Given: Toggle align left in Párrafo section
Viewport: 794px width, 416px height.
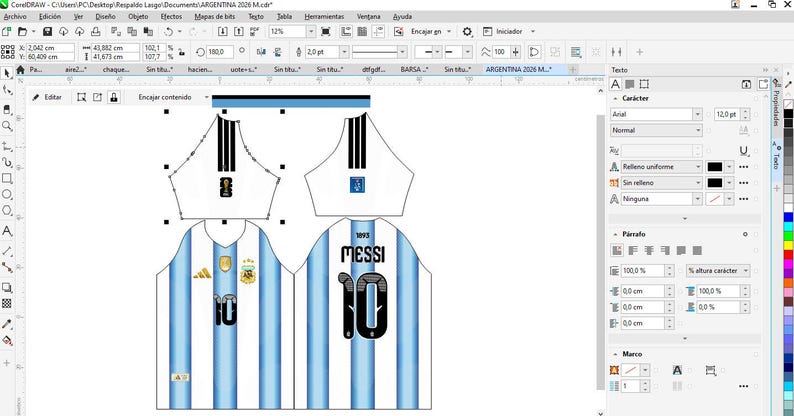Looking at the screenshot, I should [x=633, y=250].
